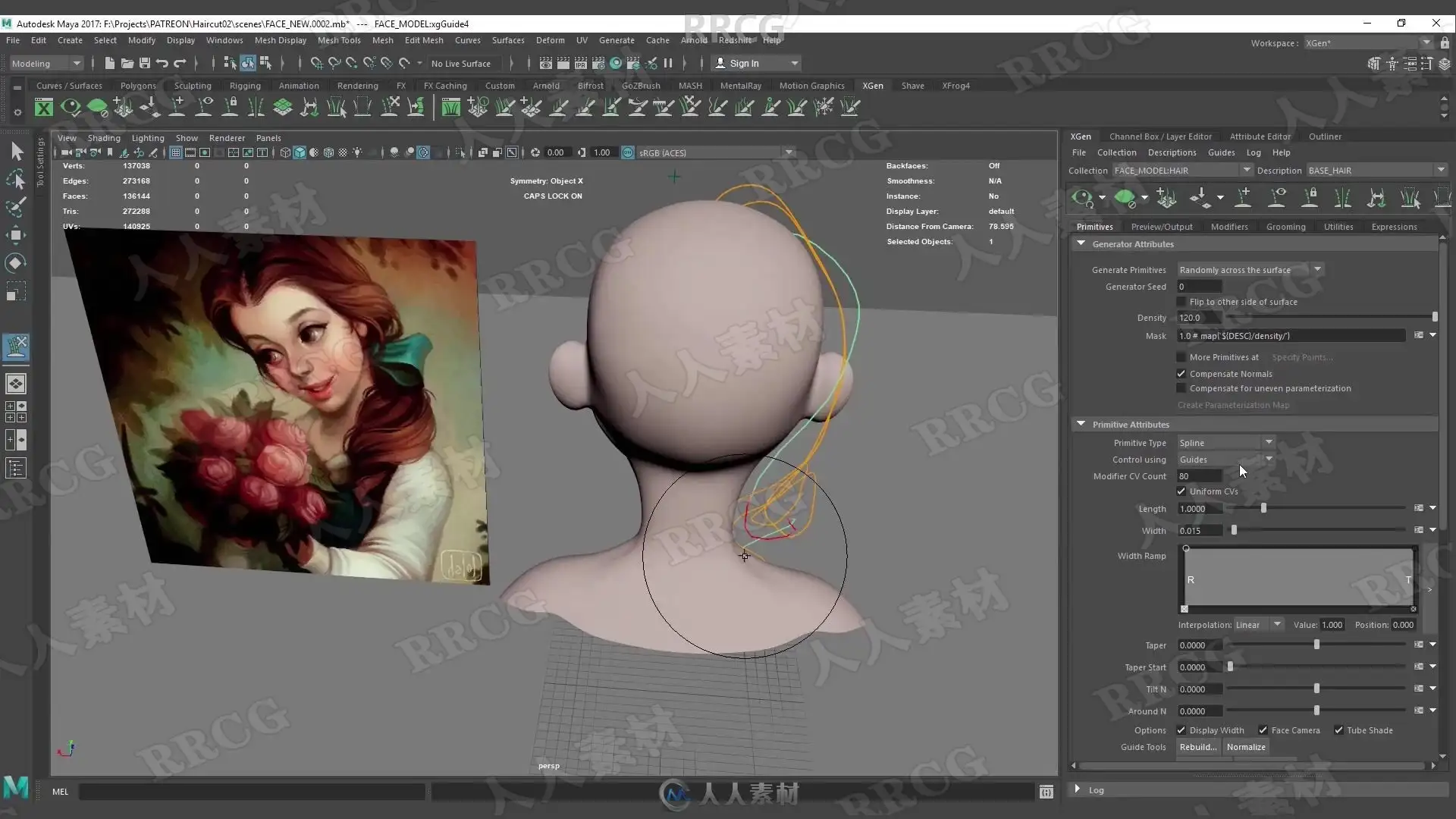Click the Undo arrow icon
1456x819 pixels.
162,64
